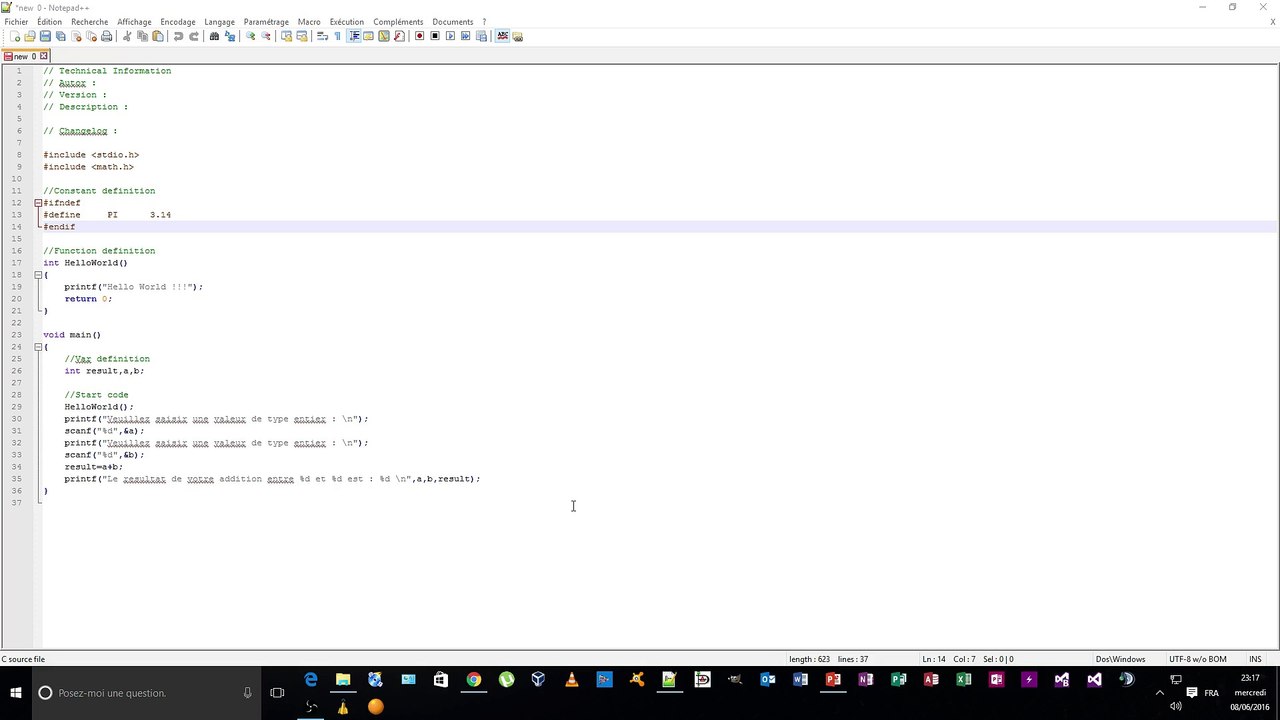Launch Microsoft Edge from the taskbar

(311, 680)
